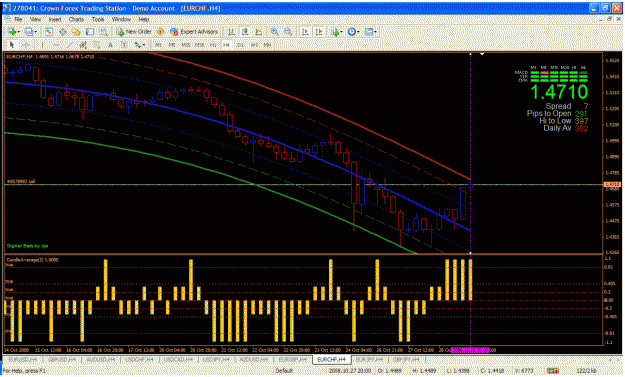
Task: Open the View menu
Action: pos(35,19)
